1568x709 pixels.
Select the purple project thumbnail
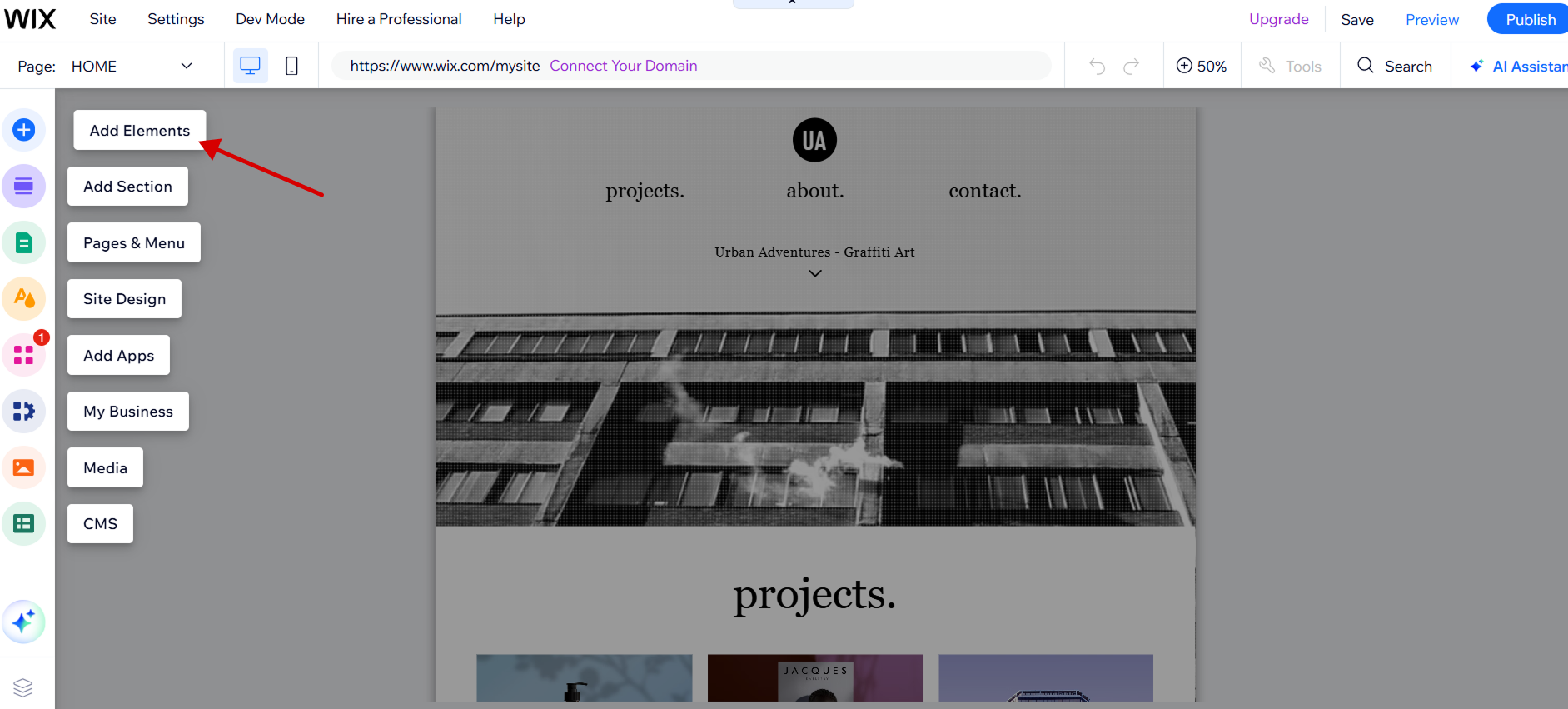pyautogui.click(x=1046, y=677)
